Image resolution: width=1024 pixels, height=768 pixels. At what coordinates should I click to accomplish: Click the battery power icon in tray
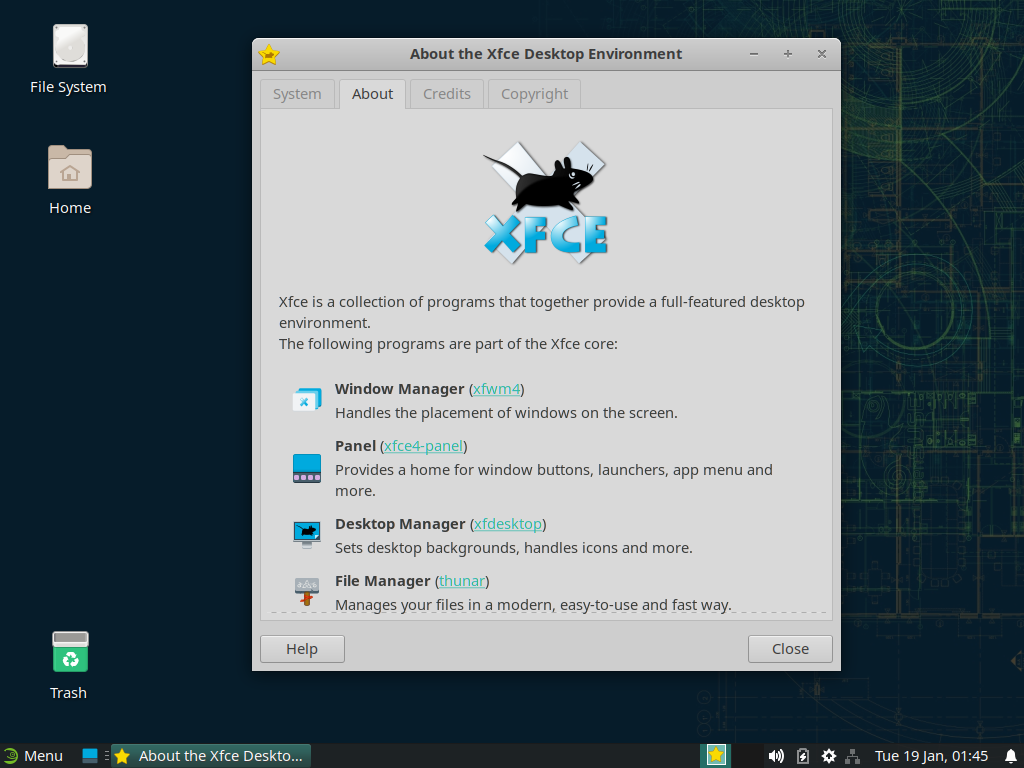[803, 756]
